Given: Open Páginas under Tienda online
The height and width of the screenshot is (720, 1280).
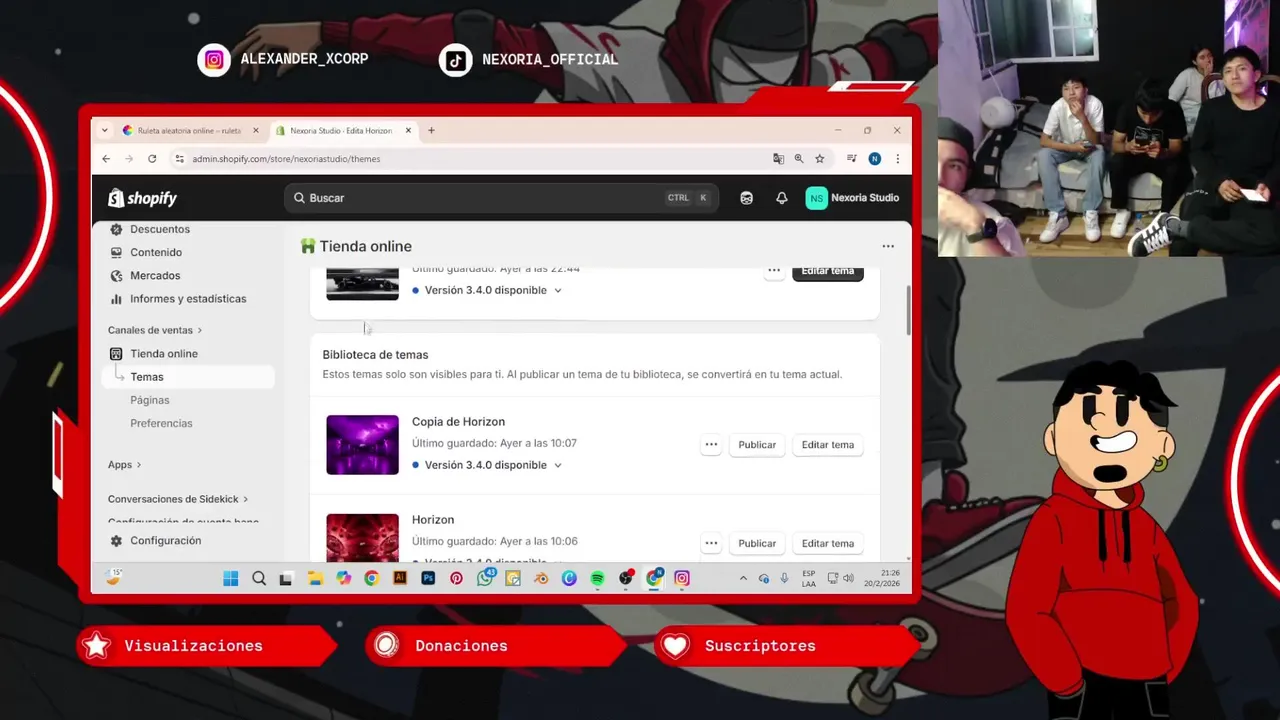Looking at the screenshot, I should coord(150,400).
